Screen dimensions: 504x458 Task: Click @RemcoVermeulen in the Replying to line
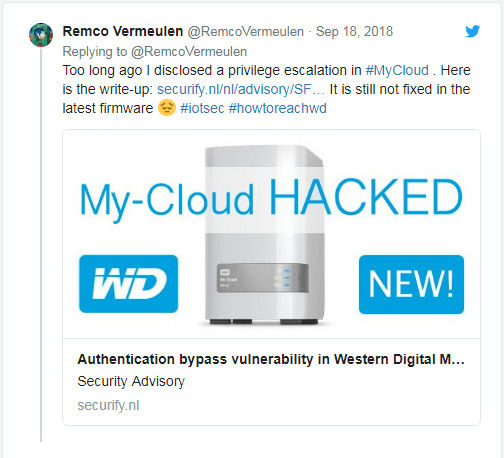pyautogui.click(x=189, y=51)
